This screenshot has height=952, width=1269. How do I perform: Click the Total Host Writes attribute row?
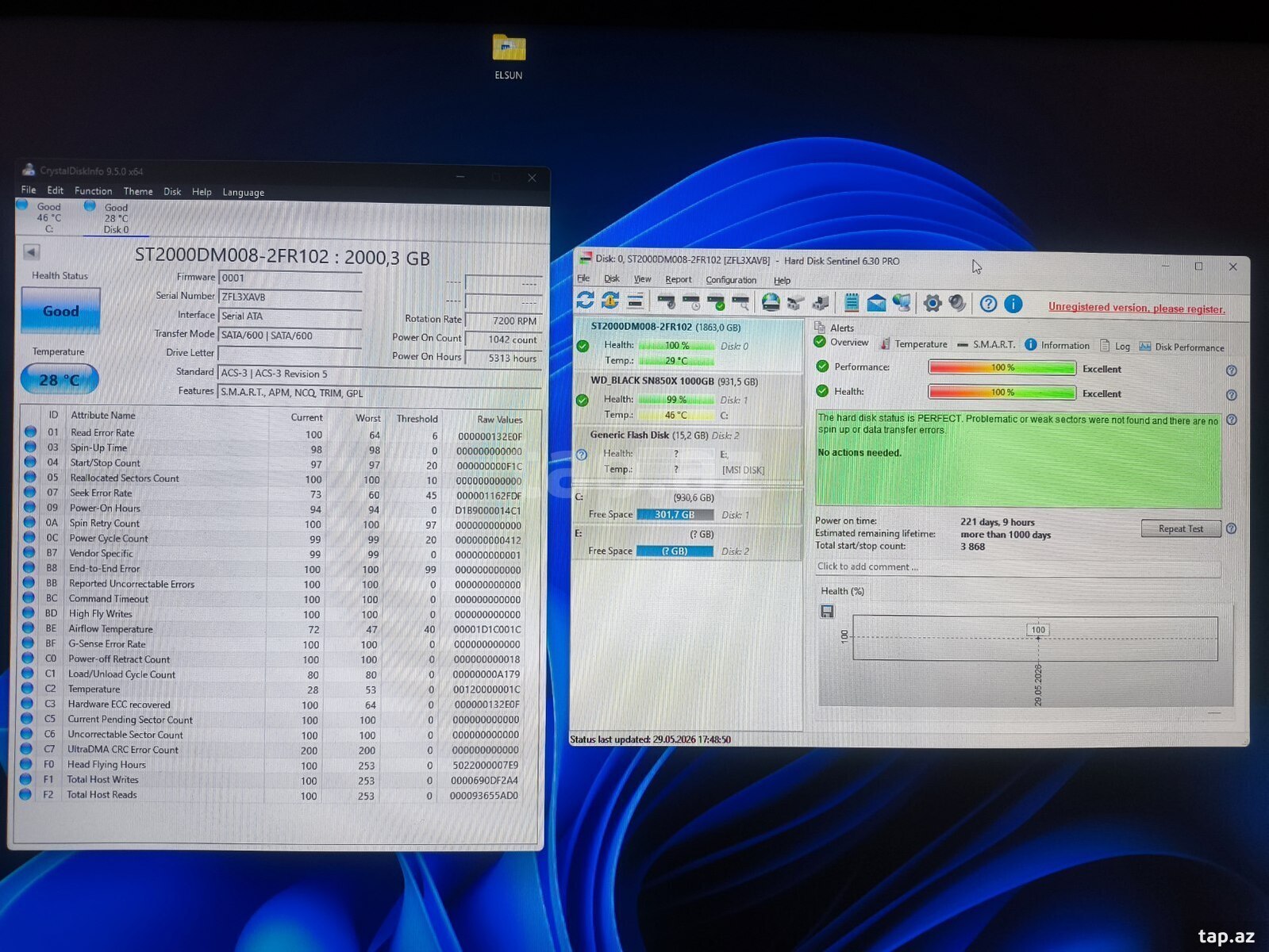271,780
